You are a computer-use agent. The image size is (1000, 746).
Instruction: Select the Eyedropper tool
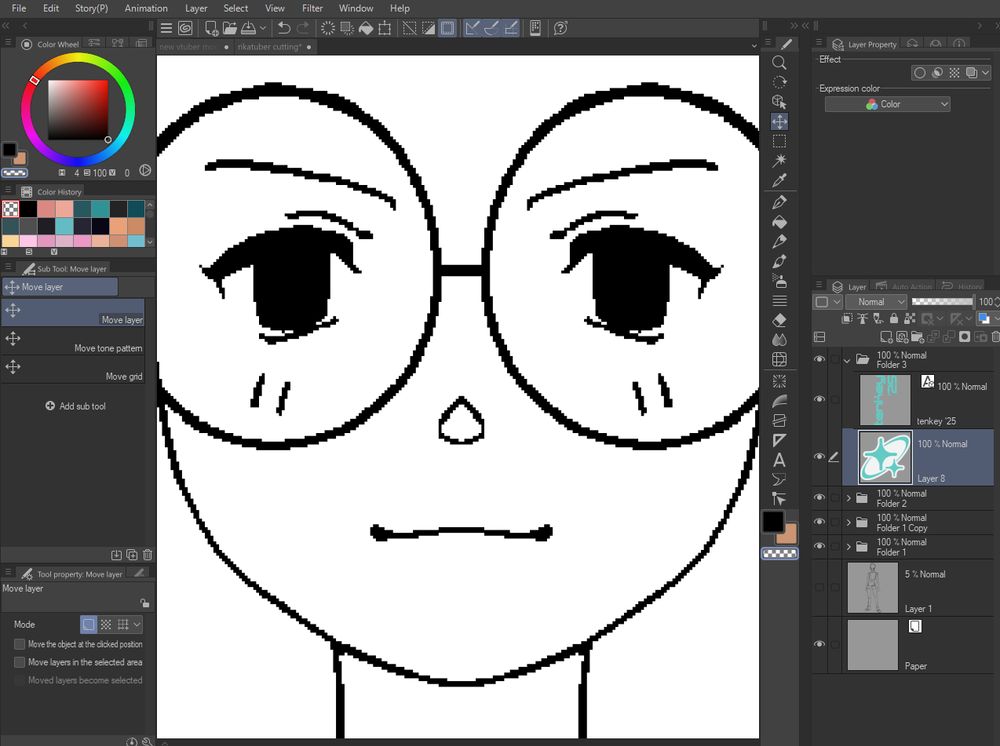[779, 180]
